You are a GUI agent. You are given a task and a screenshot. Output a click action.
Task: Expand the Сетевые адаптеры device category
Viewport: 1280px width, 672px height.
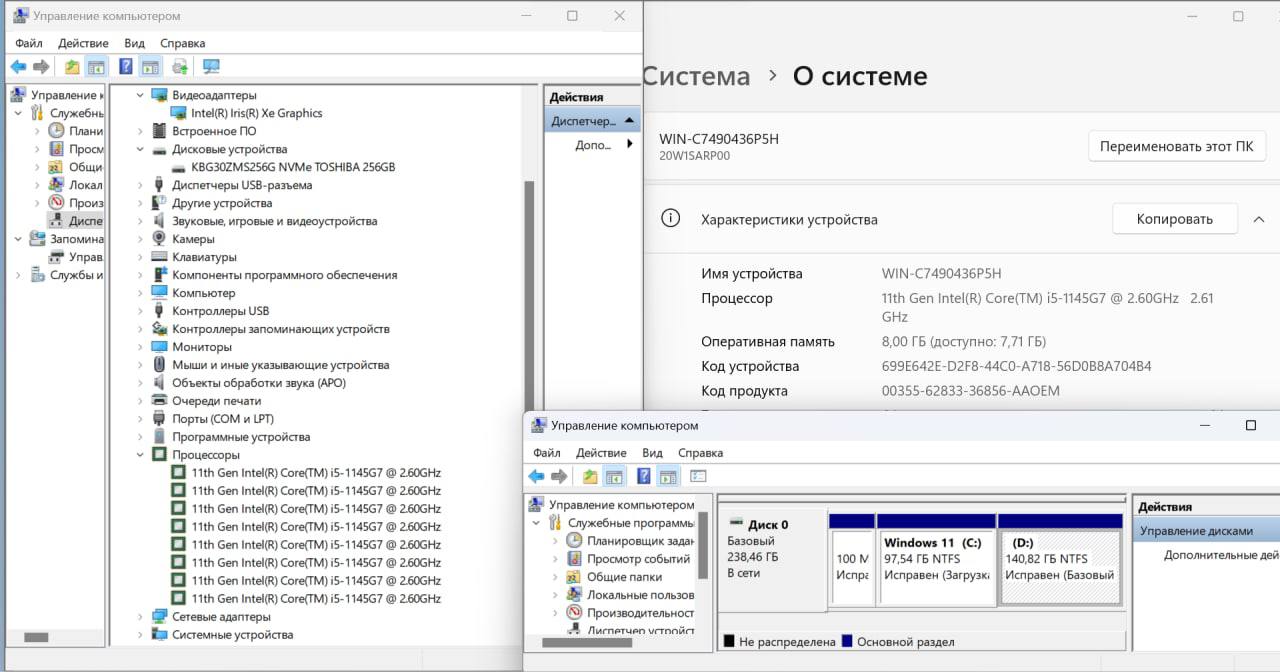tap(140, 617)
